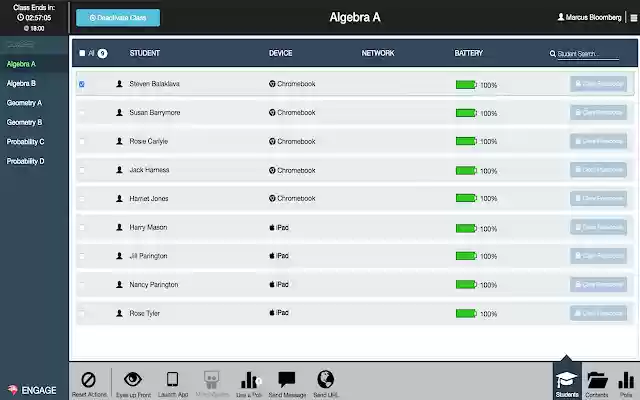The image size is (640, 400).
Task: Click the Deactivate Class button
Action: click(x=118, y=18)
